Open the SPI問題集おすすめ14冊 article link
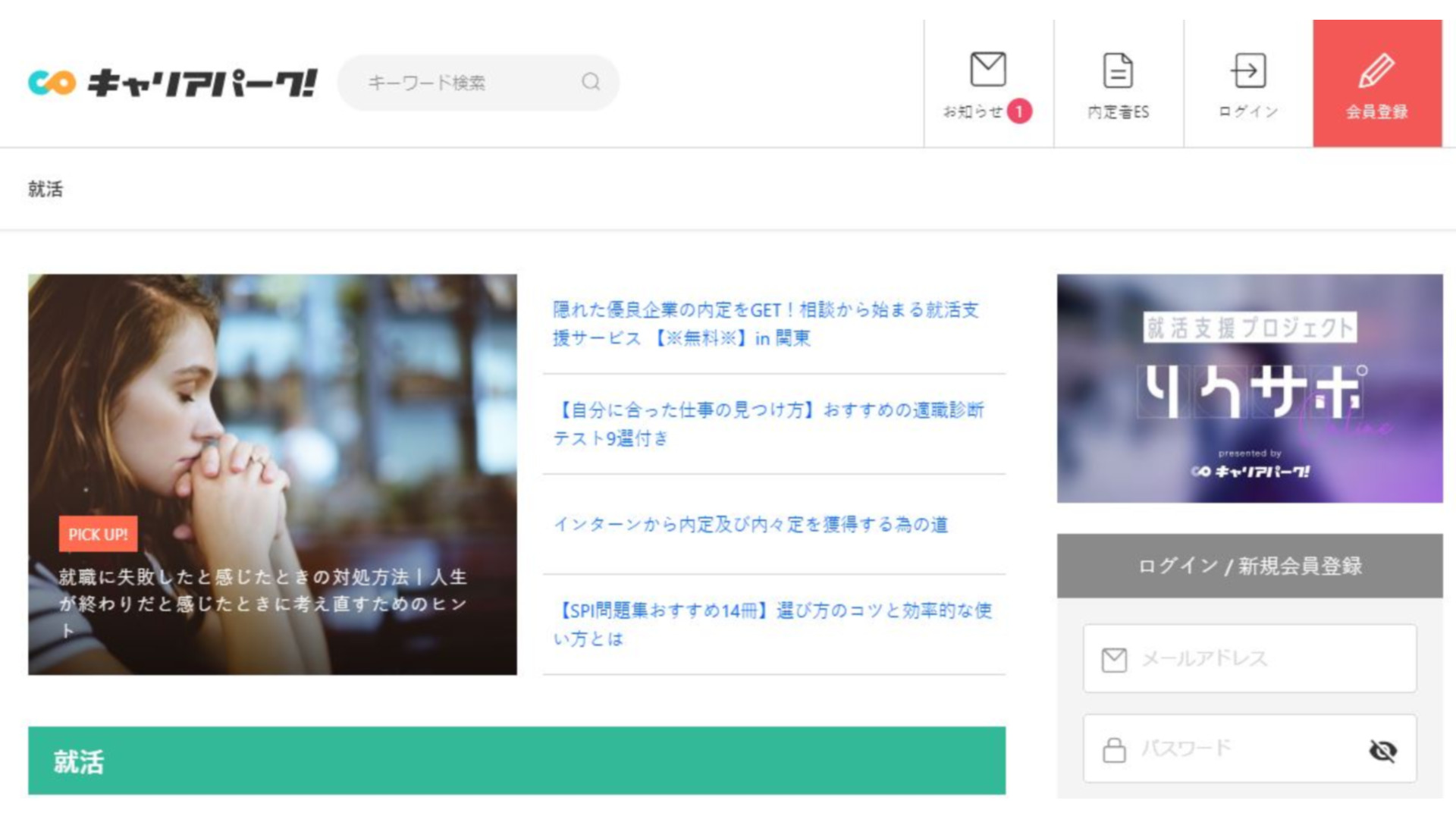 click(772, 624)
